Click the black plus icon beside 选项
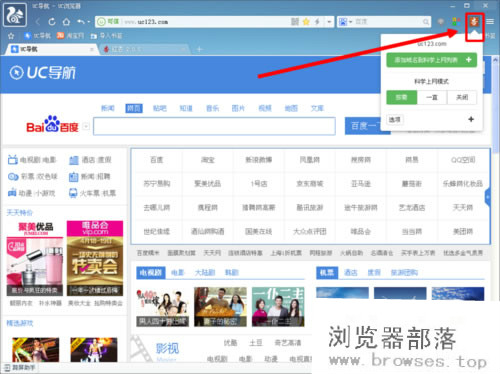Viewport: 500px width, 374px height. pyautogui.click(x=471, y=119)
